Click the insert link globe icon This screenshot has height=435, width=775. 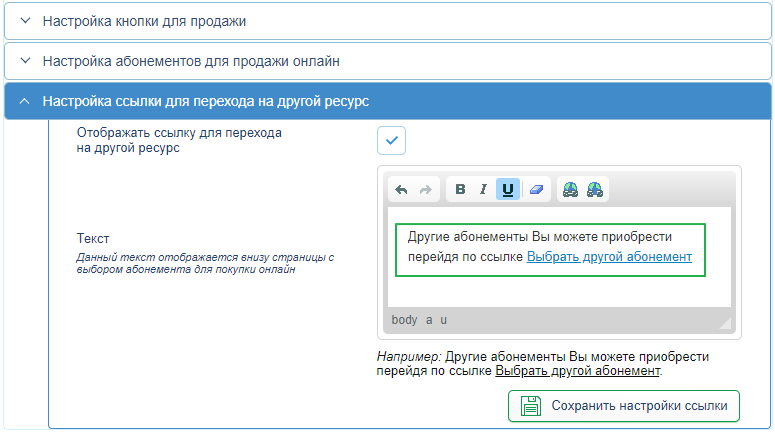570,189
